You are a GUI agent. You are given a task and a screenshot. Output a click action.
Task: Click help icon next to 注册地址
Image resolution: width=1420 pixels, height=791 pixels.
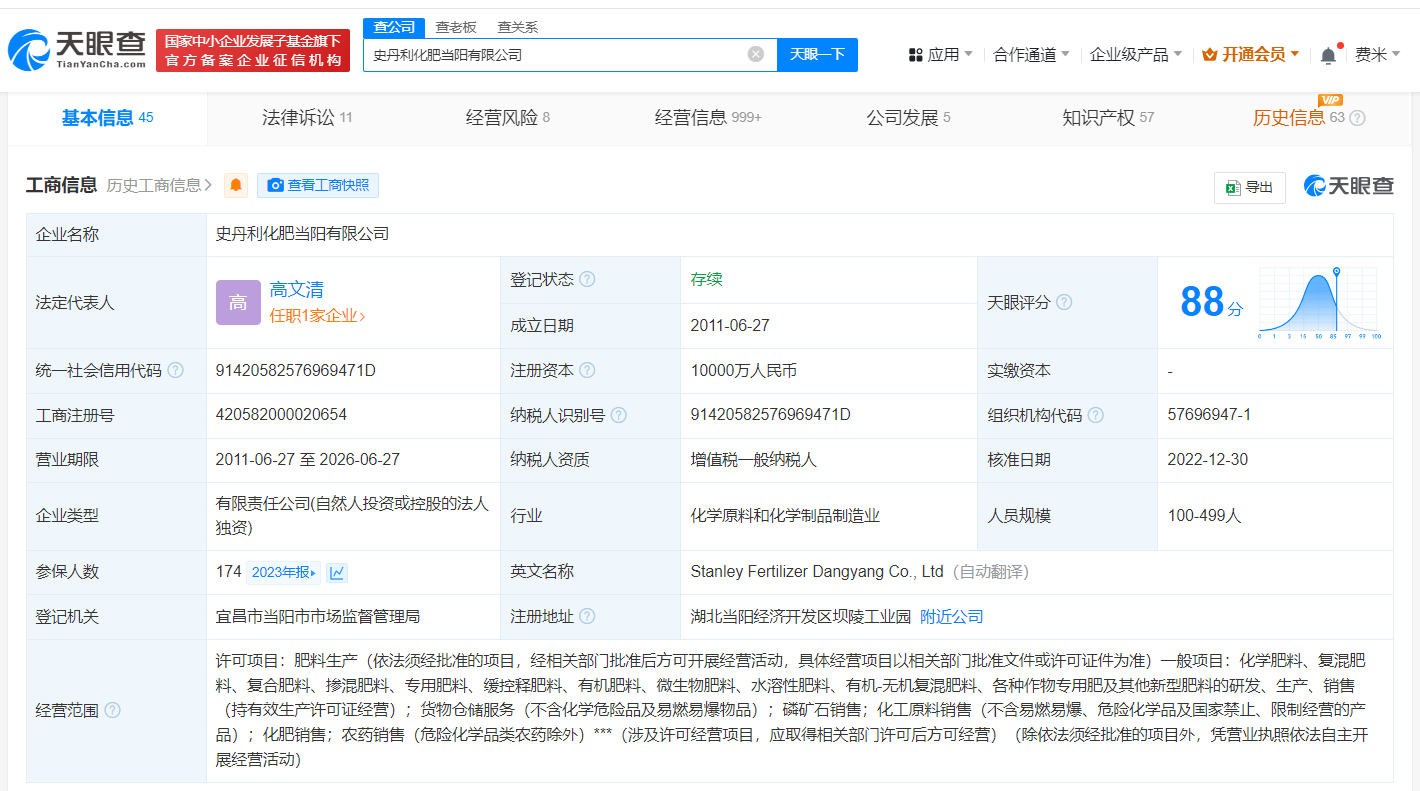[587, 616]
